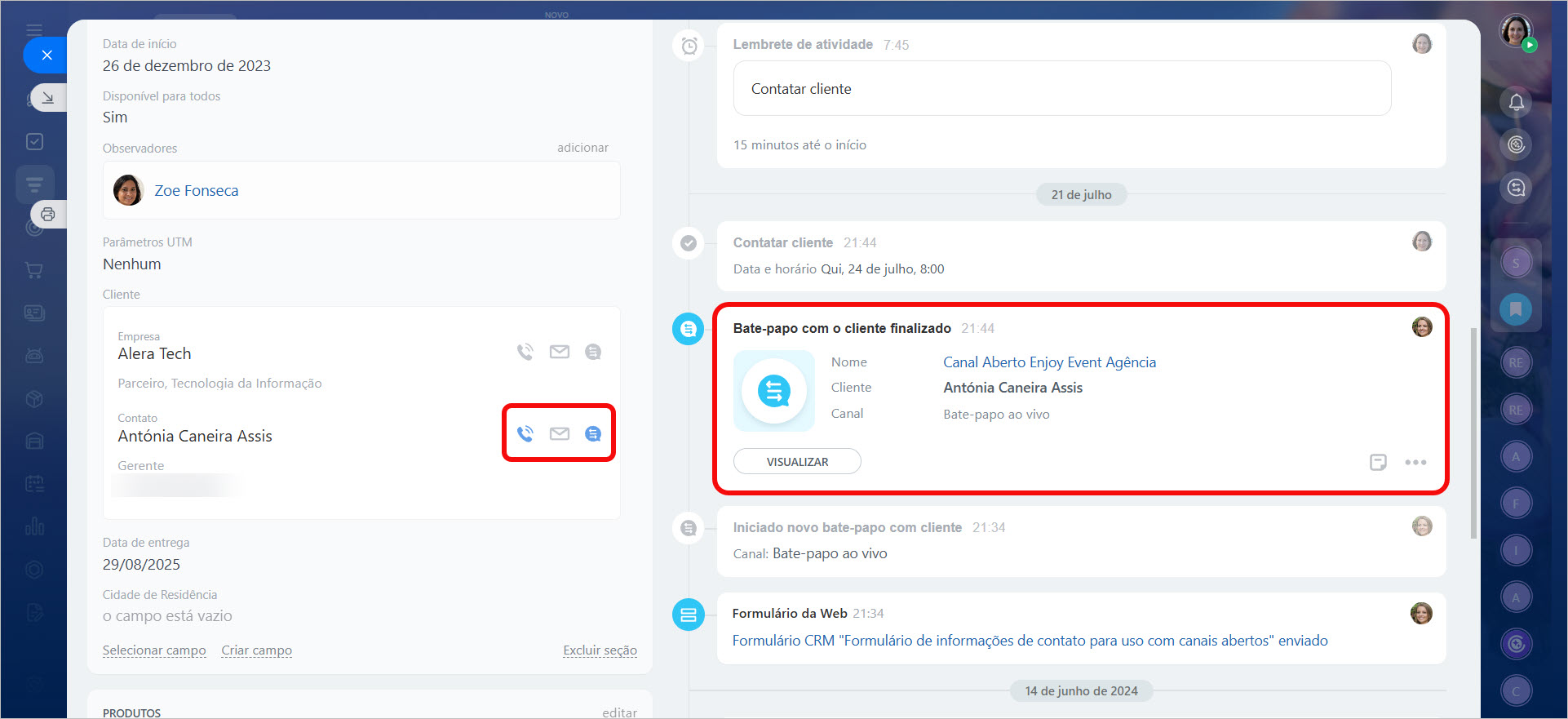
Task: Email contact Antónia Caneira Assis
Action: [560, 433]
